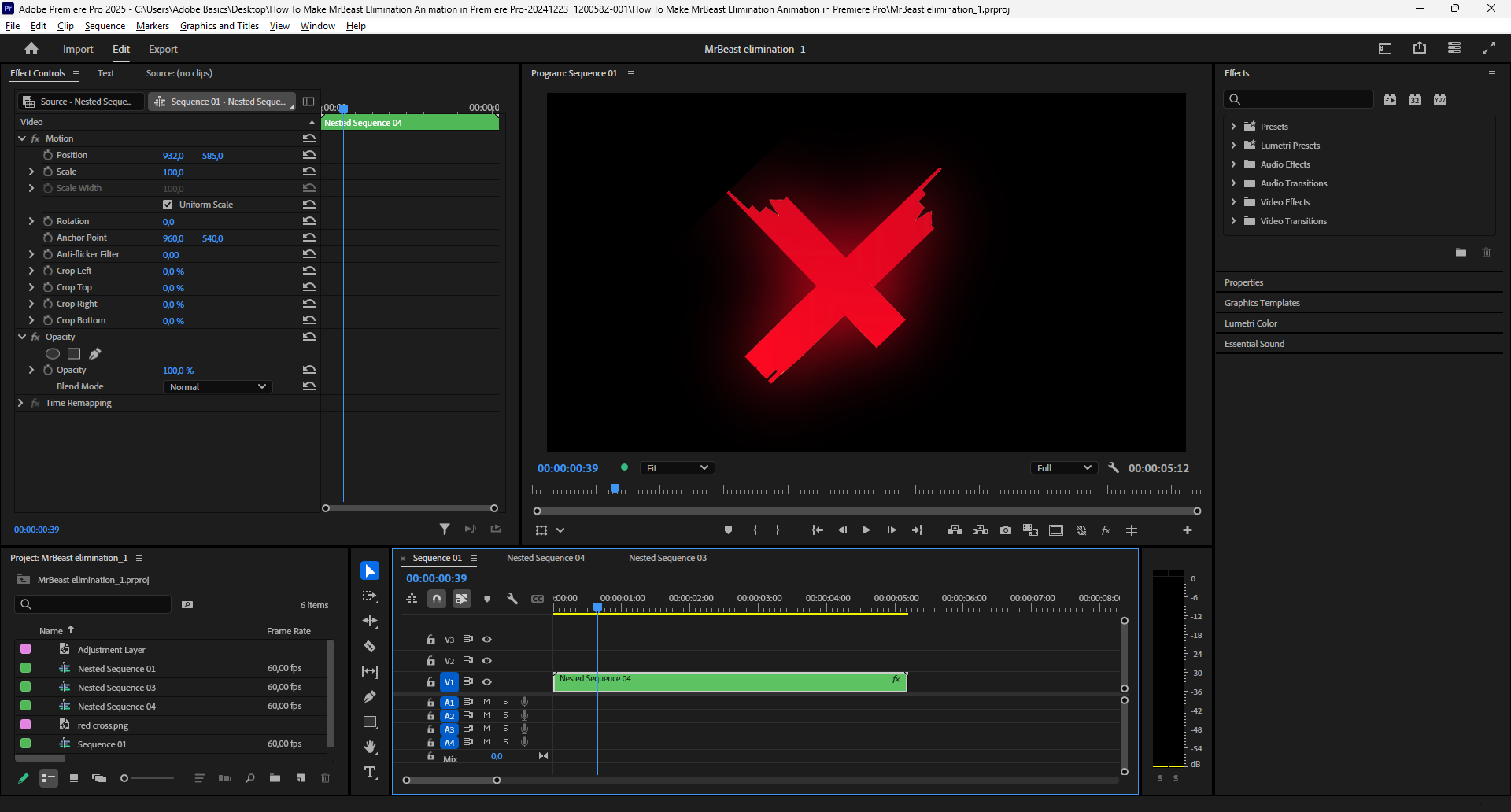This screenshot has width=1511, height=812.
Task: Create opacity ellipse mask
Action: pos(53,354)
